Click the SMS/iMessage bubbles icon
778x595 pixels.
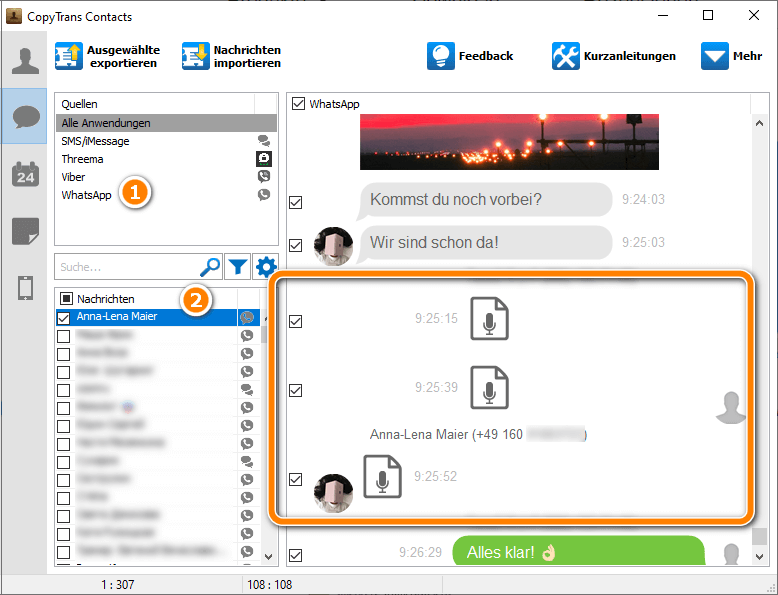click(264, 141)
